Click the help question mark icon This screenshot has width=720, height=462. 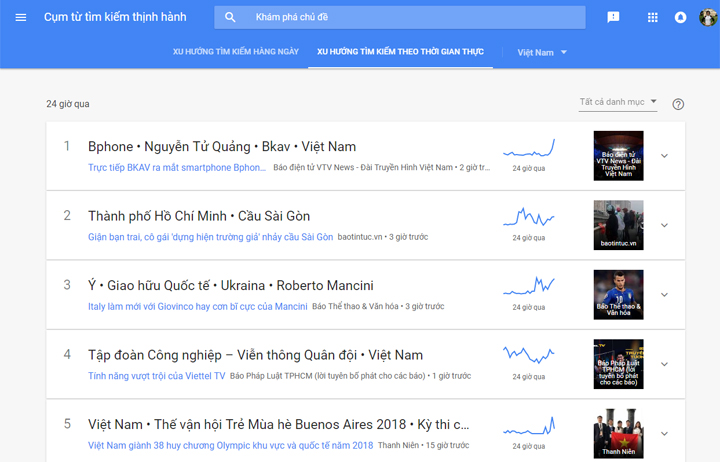pos(678,104)
